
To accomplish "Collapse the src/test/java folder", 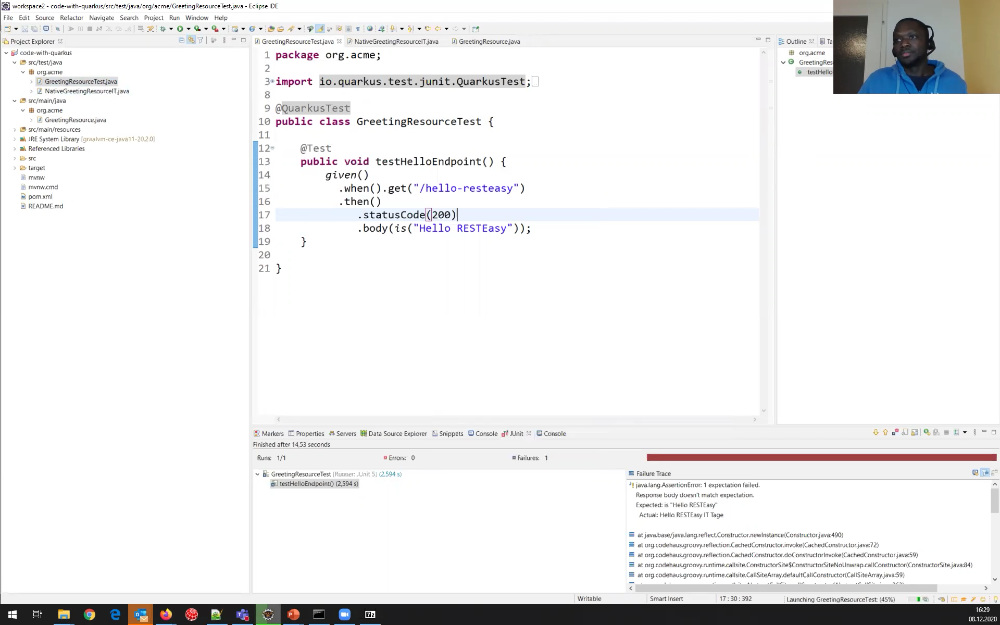I will [x=15, y=62].
